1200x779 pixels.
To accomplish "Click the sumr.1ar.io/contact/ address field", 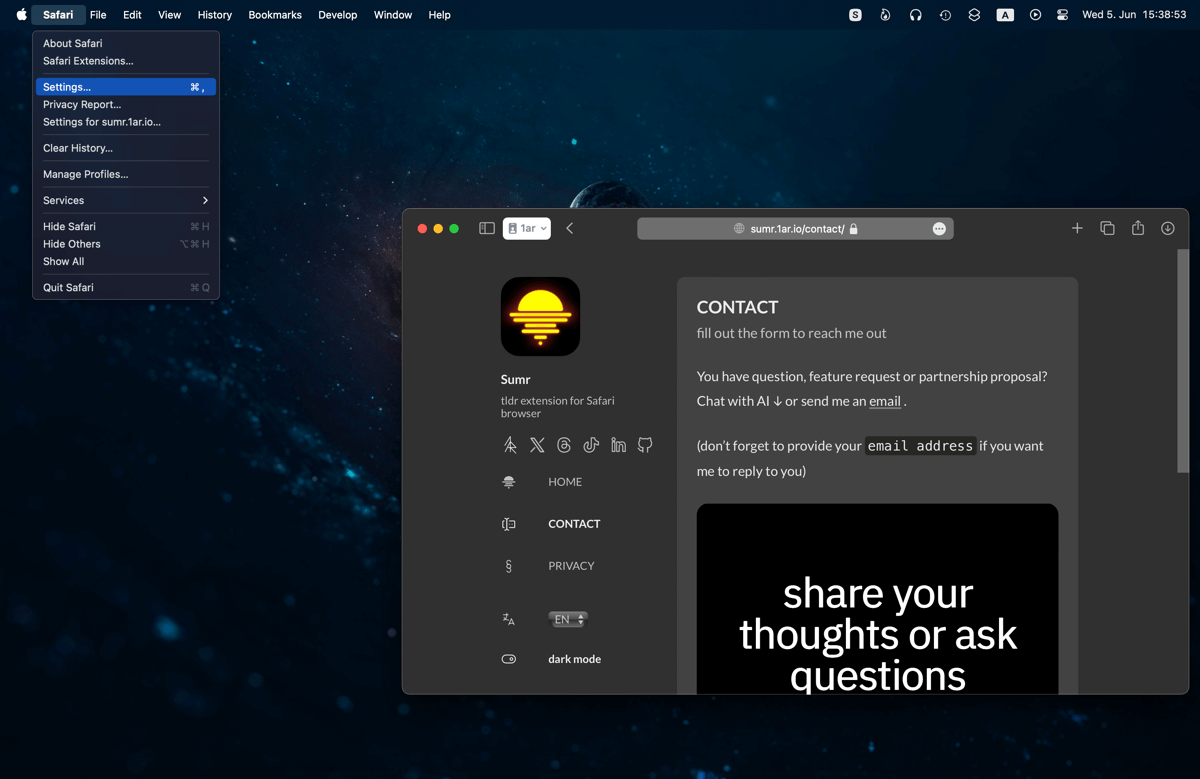I will click(x=795, y=229).
